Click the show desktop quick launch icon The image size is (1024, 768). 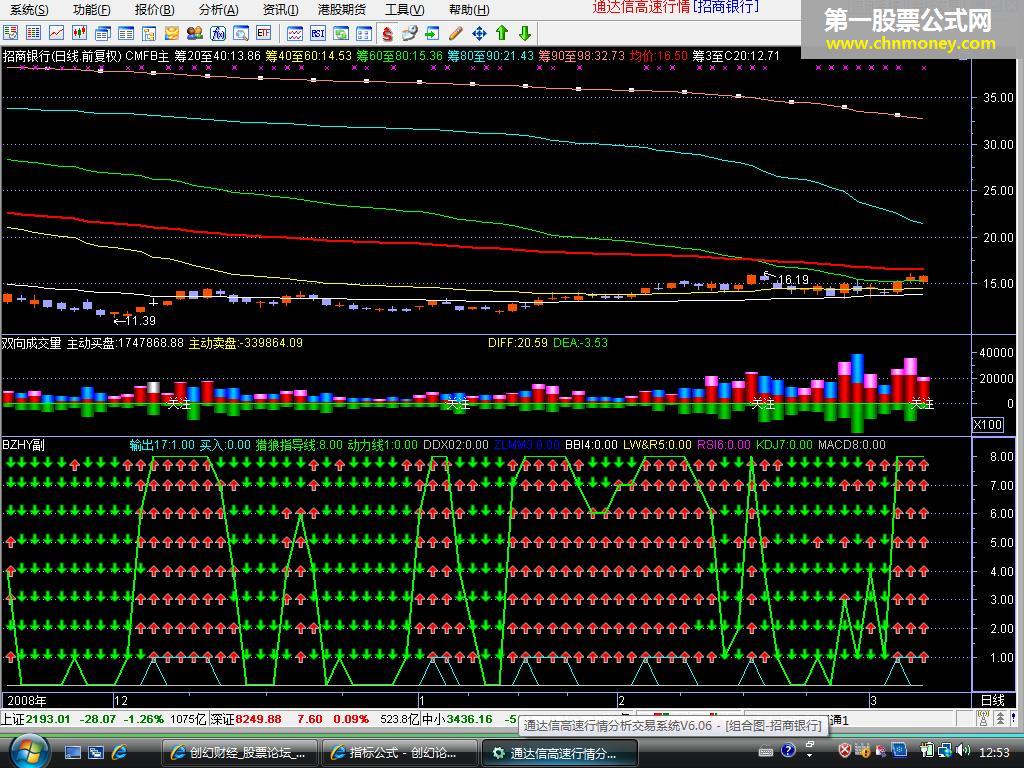click(x=72, y=752)
